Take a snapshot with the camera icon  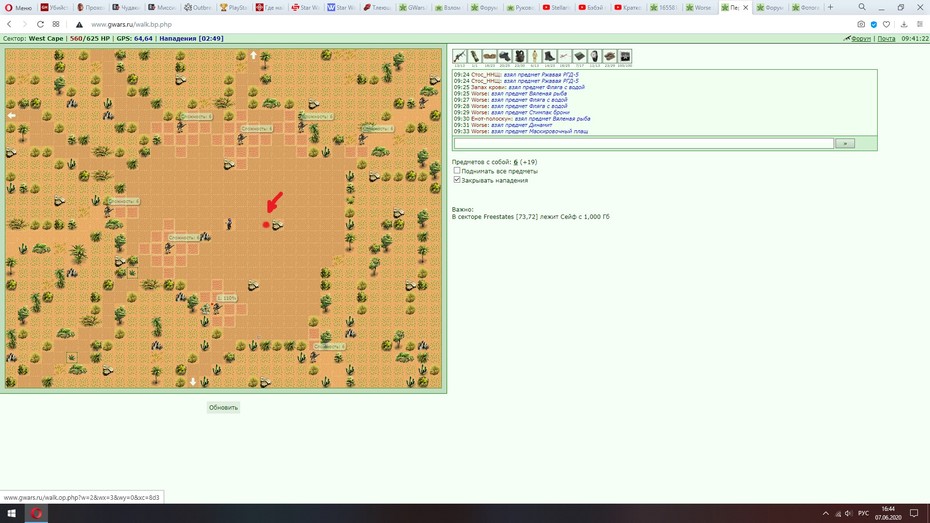pos(861,24)
